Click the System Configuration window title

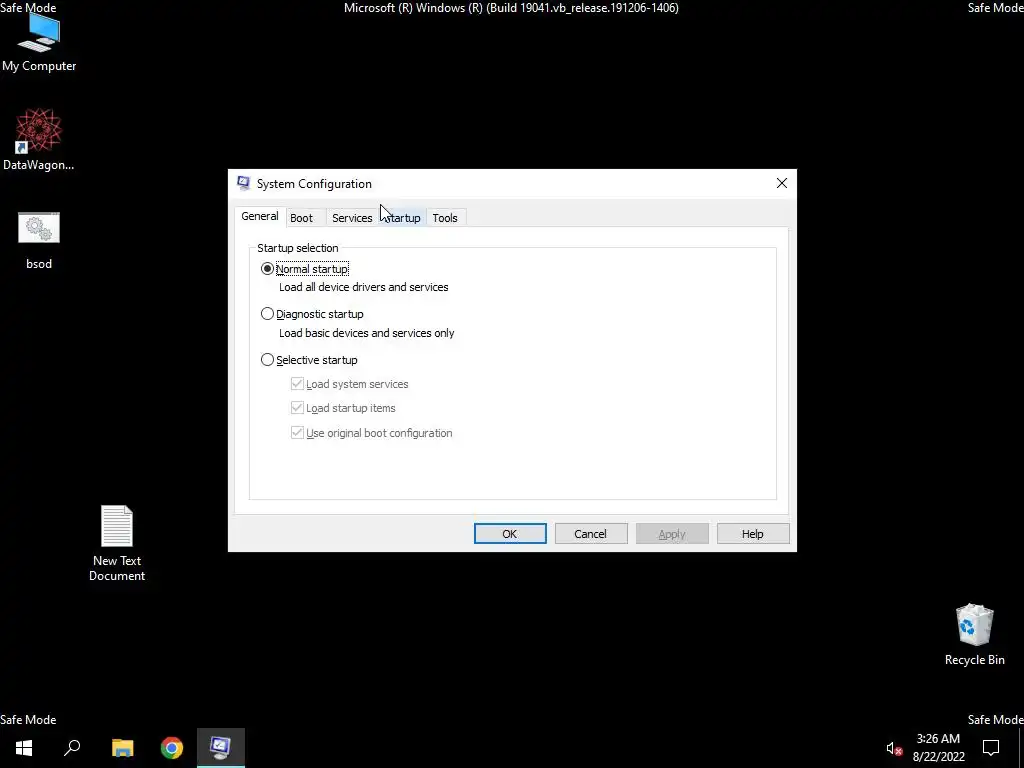[x=314, y=184]
